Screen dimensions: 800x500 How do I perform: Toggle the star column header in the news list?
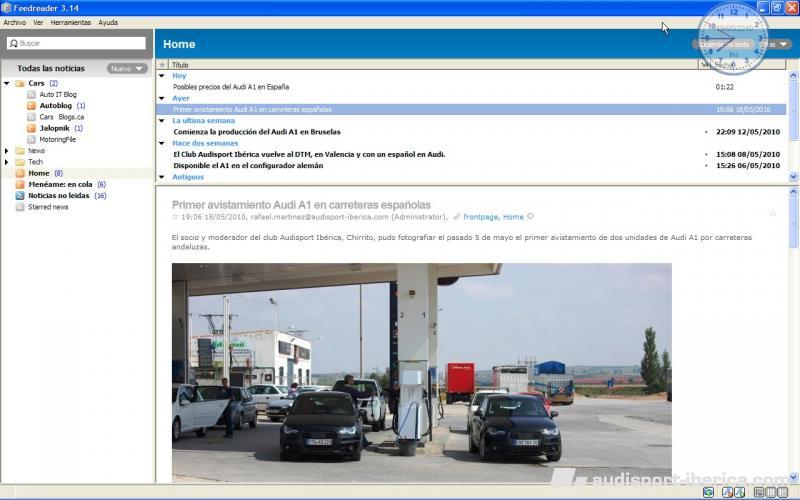(x=162, y=65)
